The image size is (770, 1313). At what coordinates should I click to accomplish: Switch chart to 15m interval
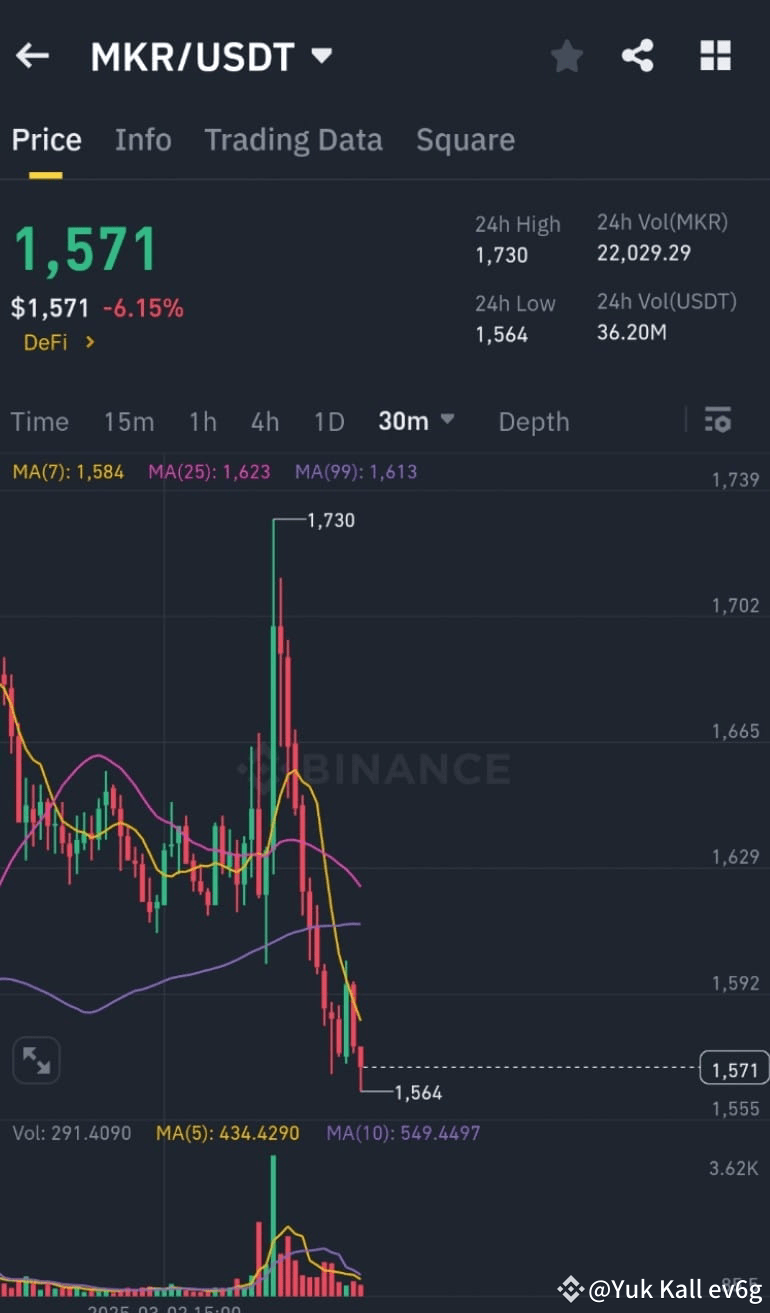[x=128, y=421]
